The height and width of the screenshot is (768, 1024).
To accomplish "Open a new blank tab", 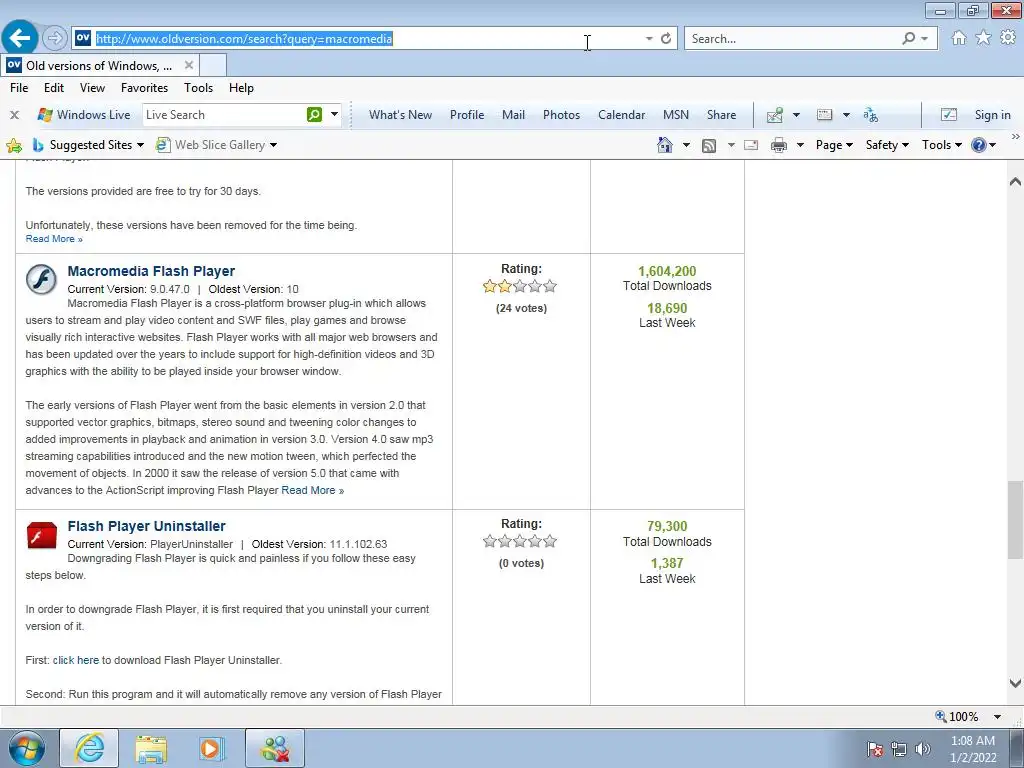I will coord(212,65).
